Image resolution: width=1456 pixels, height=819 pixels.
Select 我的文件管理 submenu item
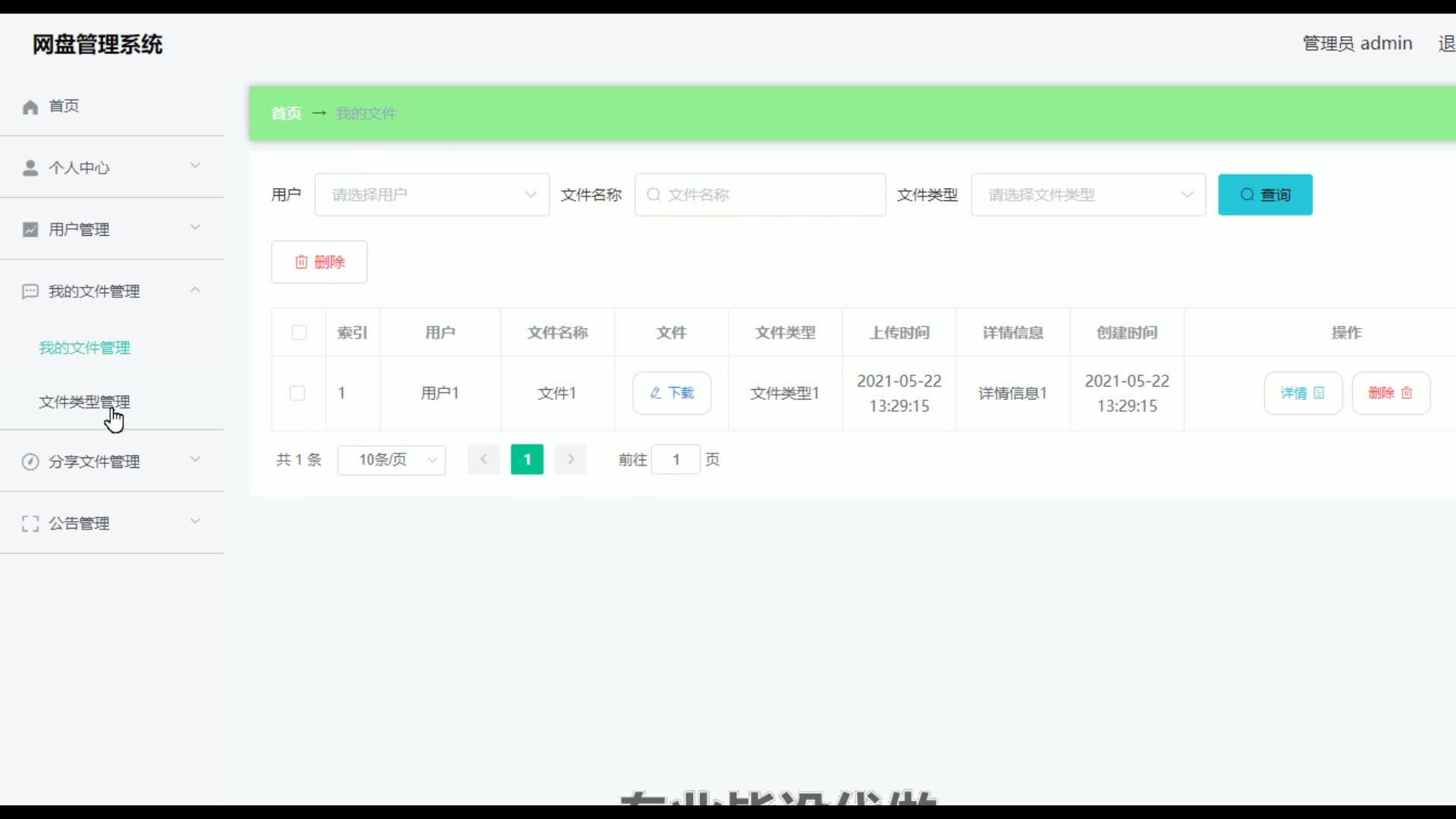84,348
